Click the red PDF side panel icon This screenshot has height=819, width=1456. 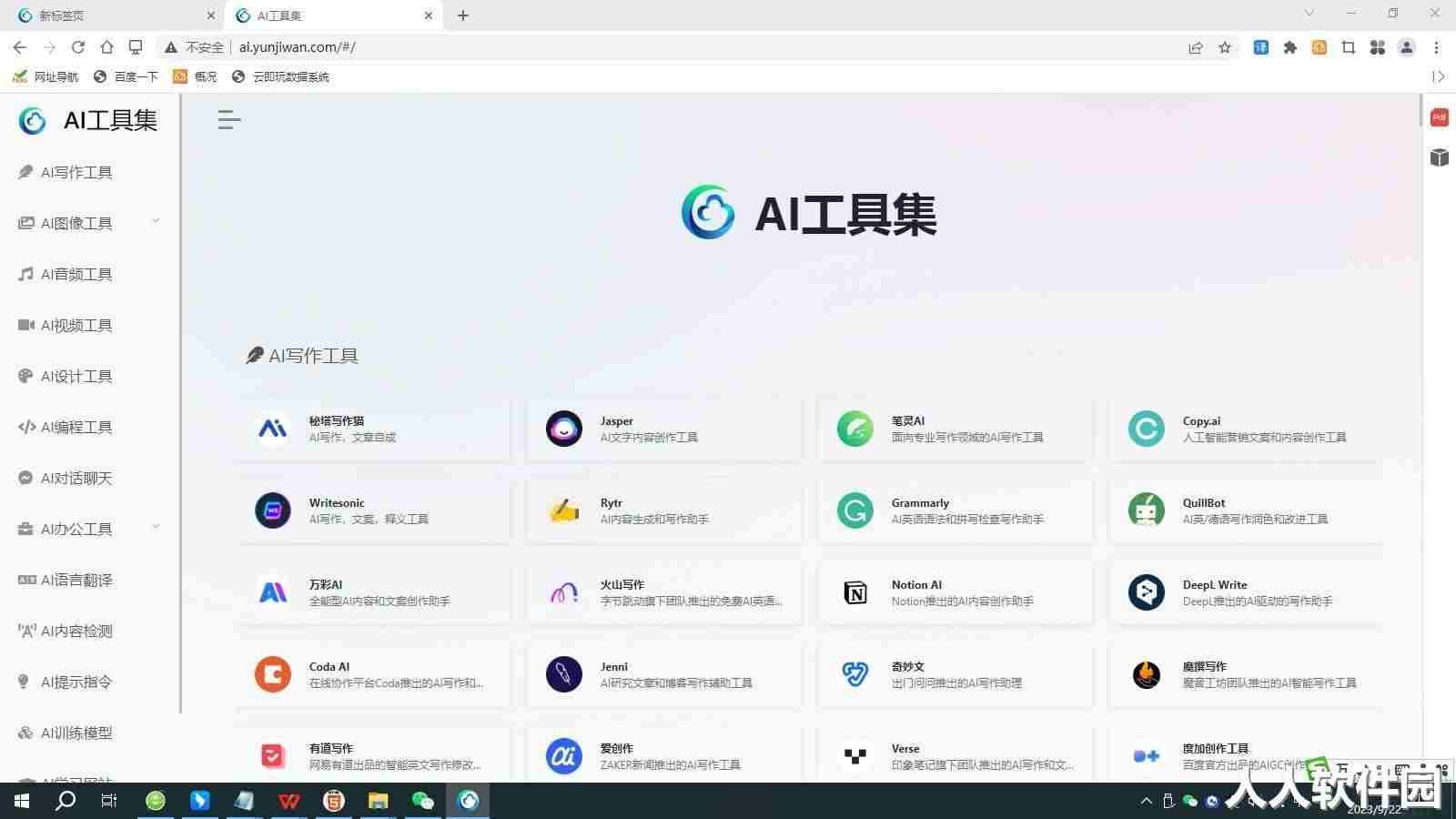coord(1440,117)
